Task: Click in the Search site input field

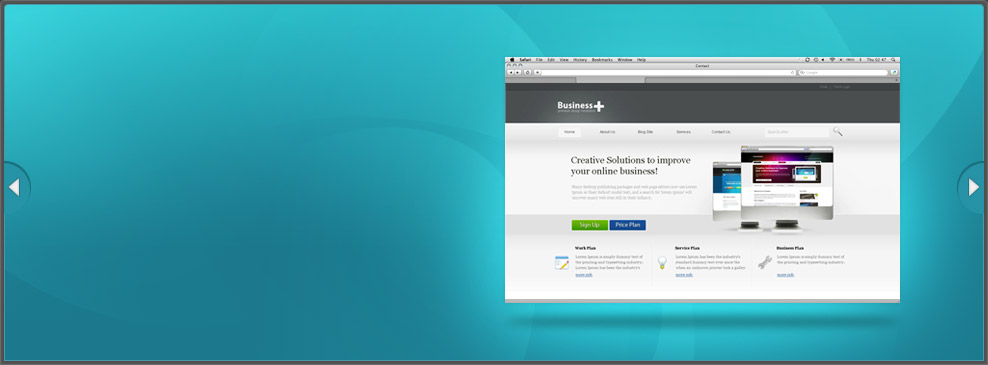Action: [796, 132]
